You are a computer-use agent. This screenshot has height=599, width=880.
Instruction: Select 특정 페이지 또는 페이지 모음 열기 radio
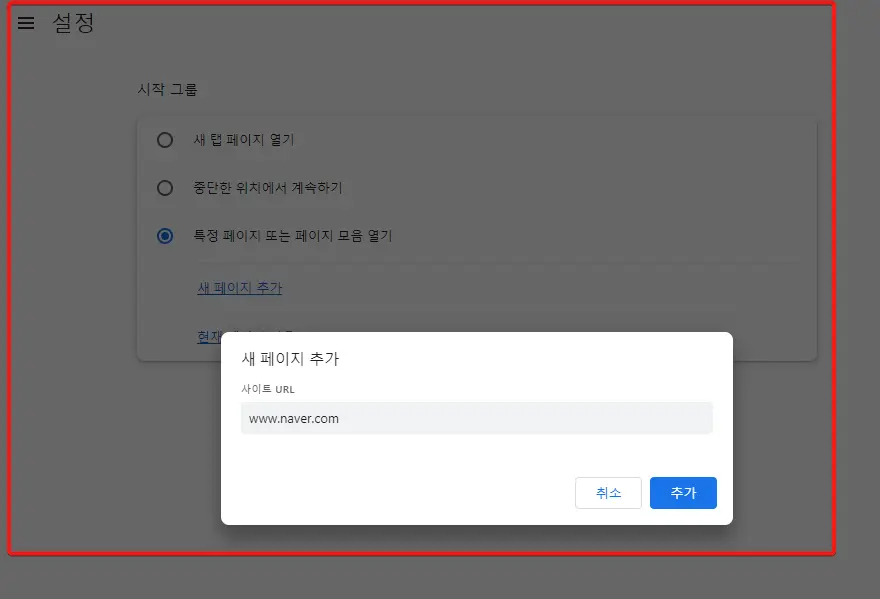[x=164, y=236]
